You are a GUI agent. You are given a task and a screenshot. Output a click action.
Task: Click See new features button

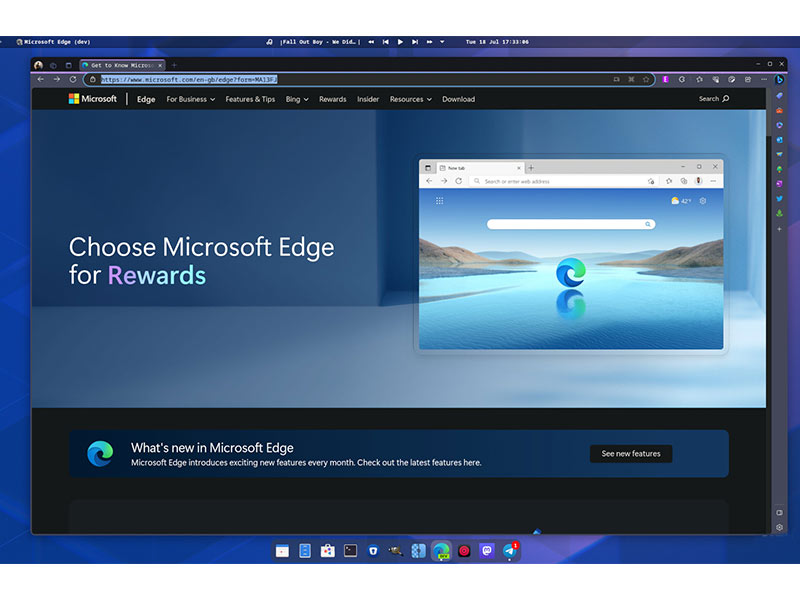631,454
